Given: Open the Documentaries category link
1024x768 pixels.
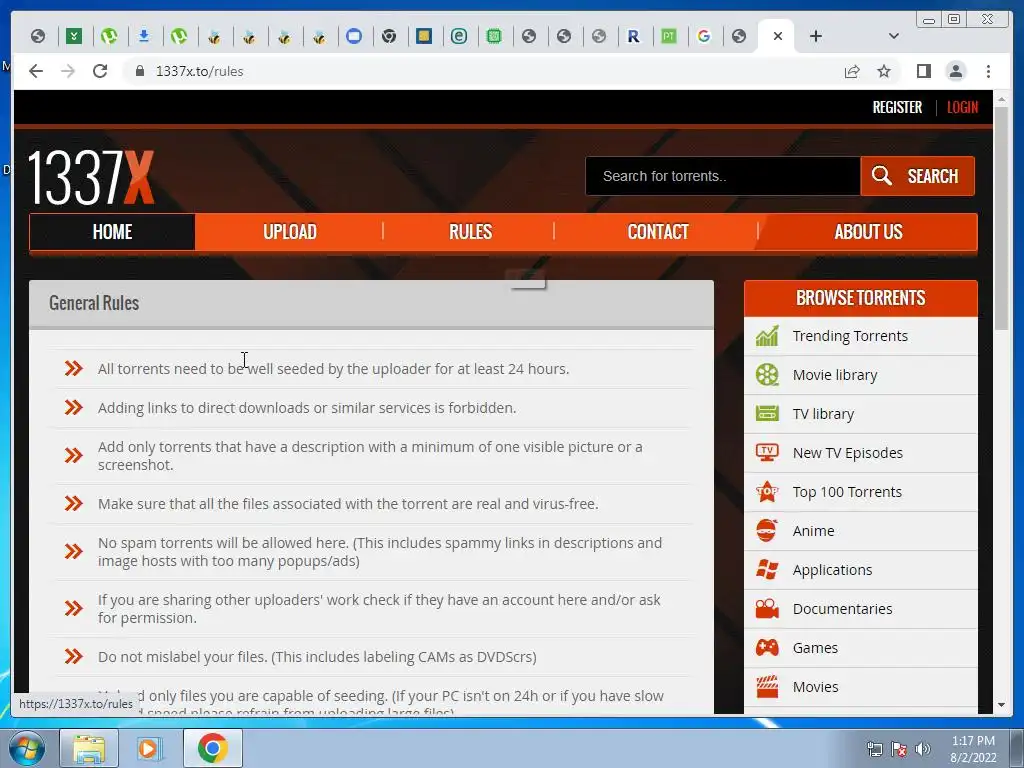Looking at the screenshot, I should [842, 609].
